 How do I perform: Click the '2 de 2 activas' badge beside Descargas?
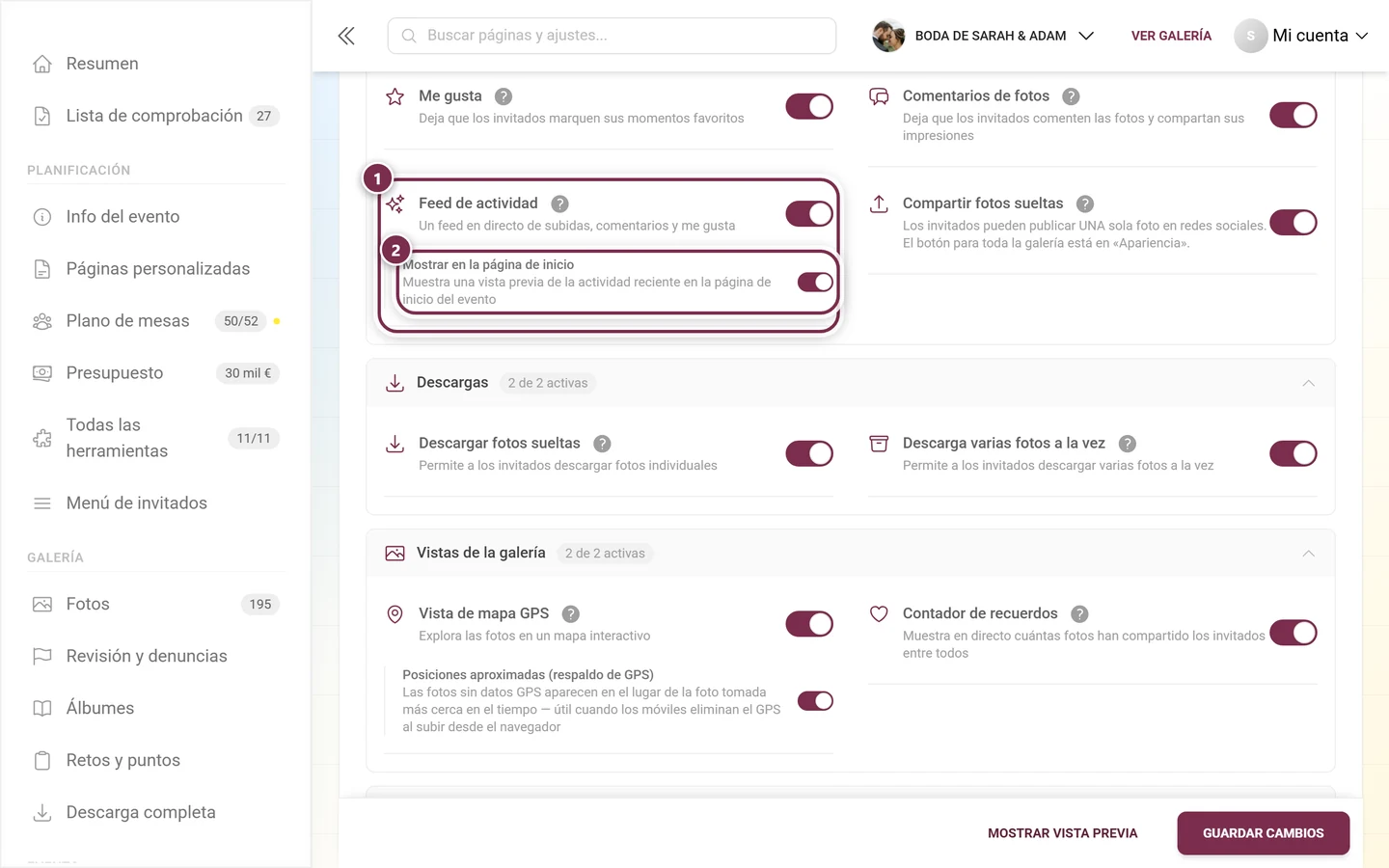(x=548, y=383)
